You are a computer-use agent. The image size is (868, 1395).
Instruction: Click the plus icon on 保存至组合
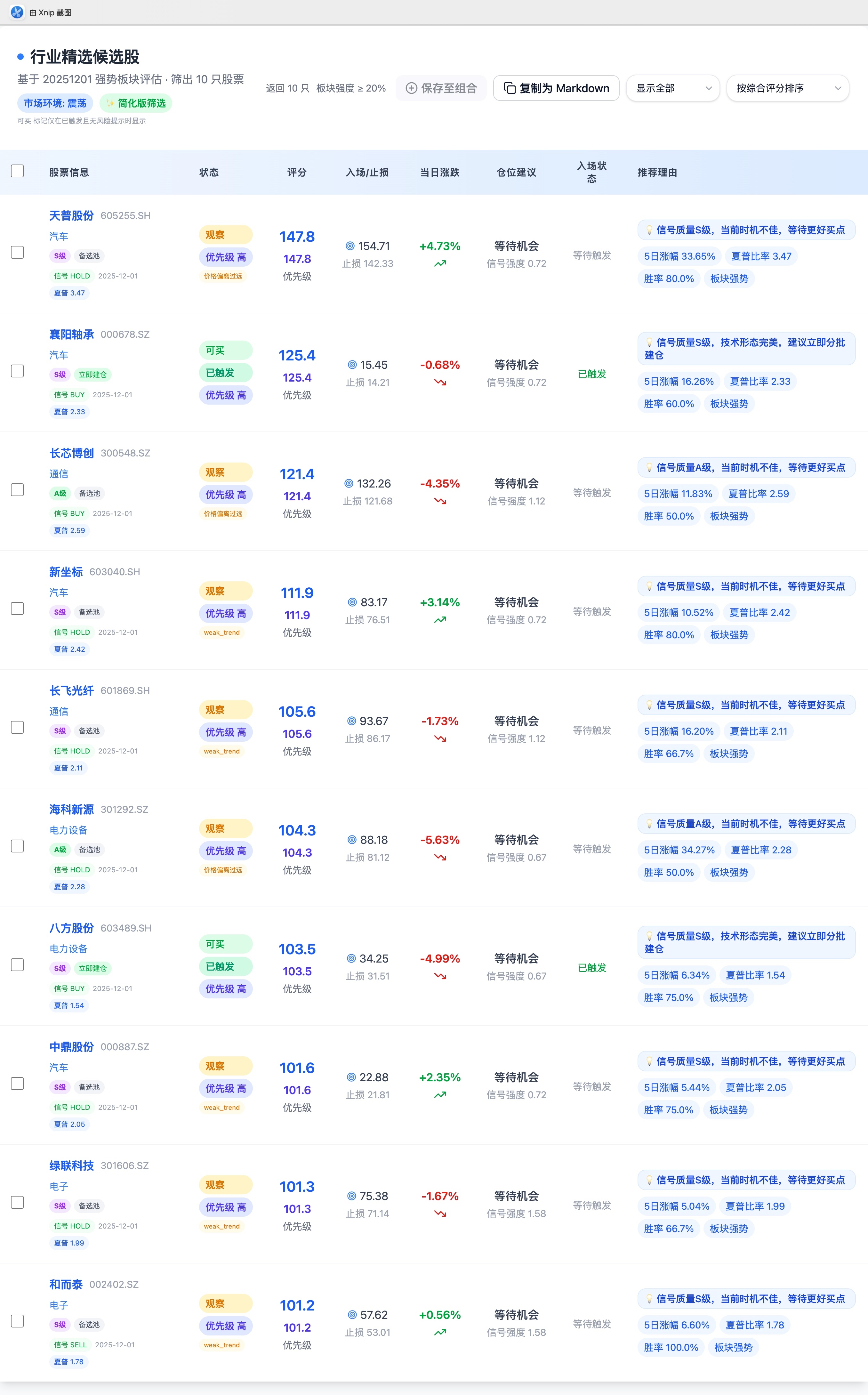click(411, 88)
